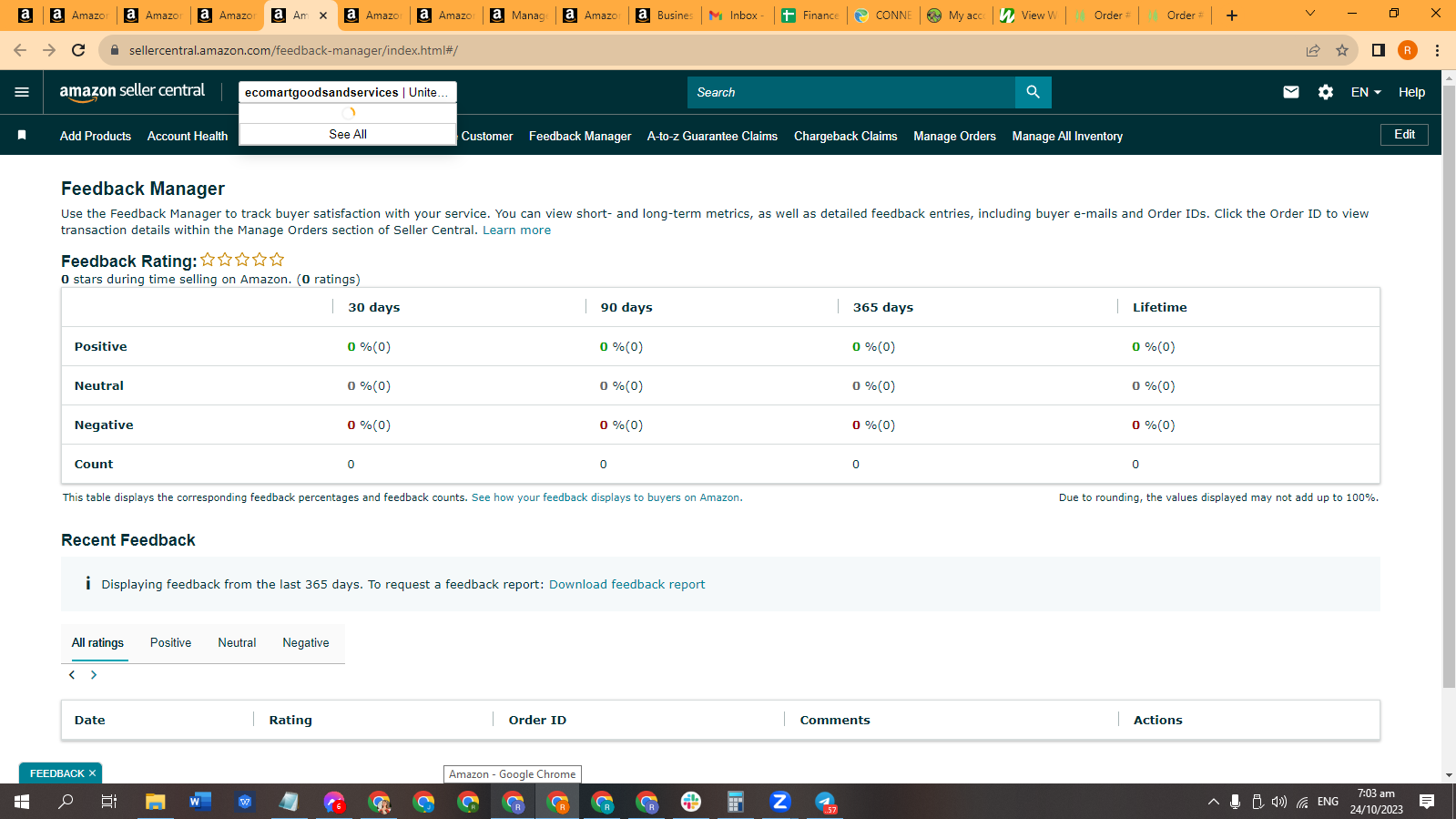Open Windows Start menu
The width and height of the screenshot is (1456, 819).
[22, 802]
